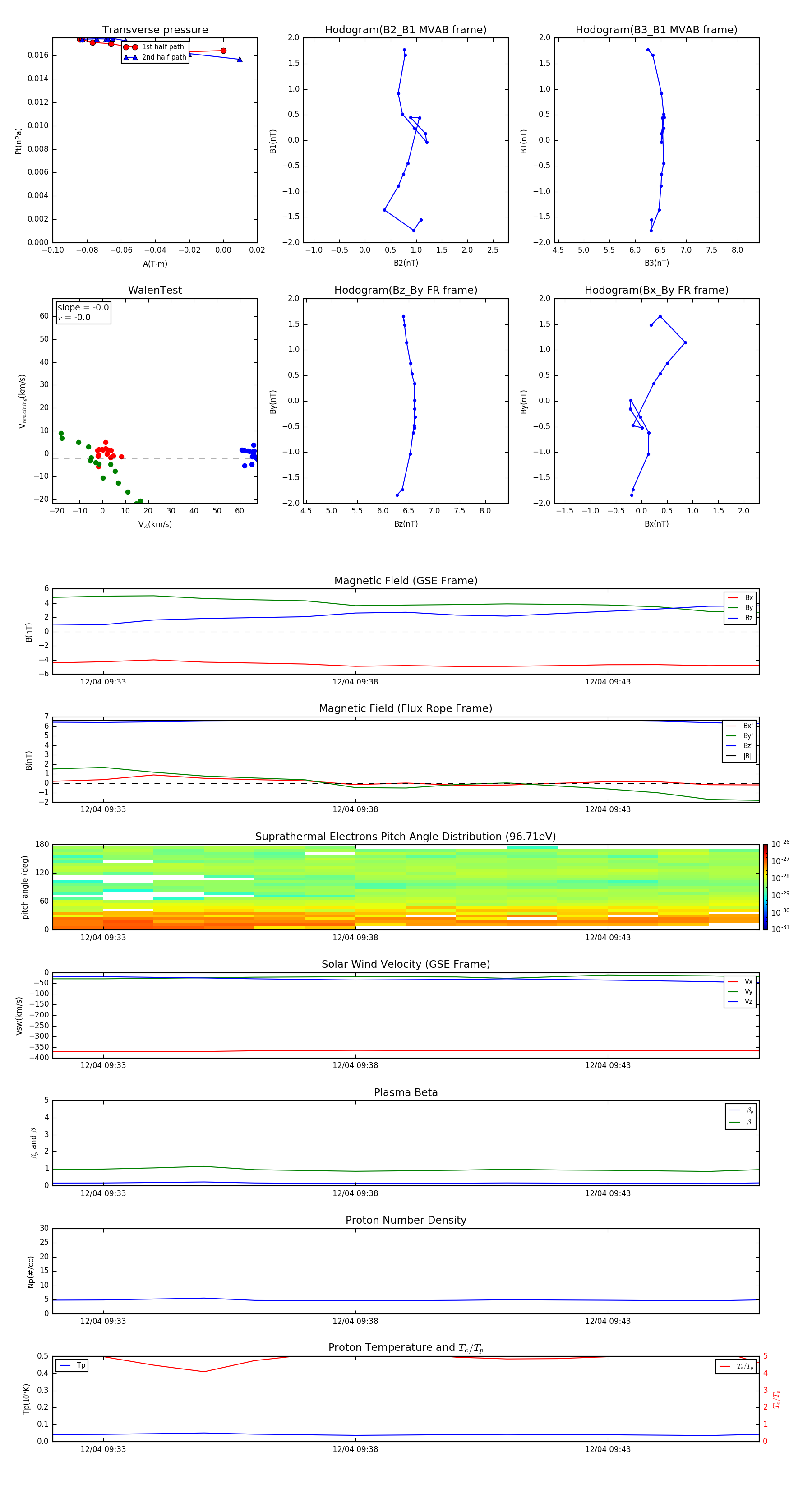Screen dimensions: 812x1489
Task: Click the V_A(km/s) x-axis label
Action: (155, 524)
